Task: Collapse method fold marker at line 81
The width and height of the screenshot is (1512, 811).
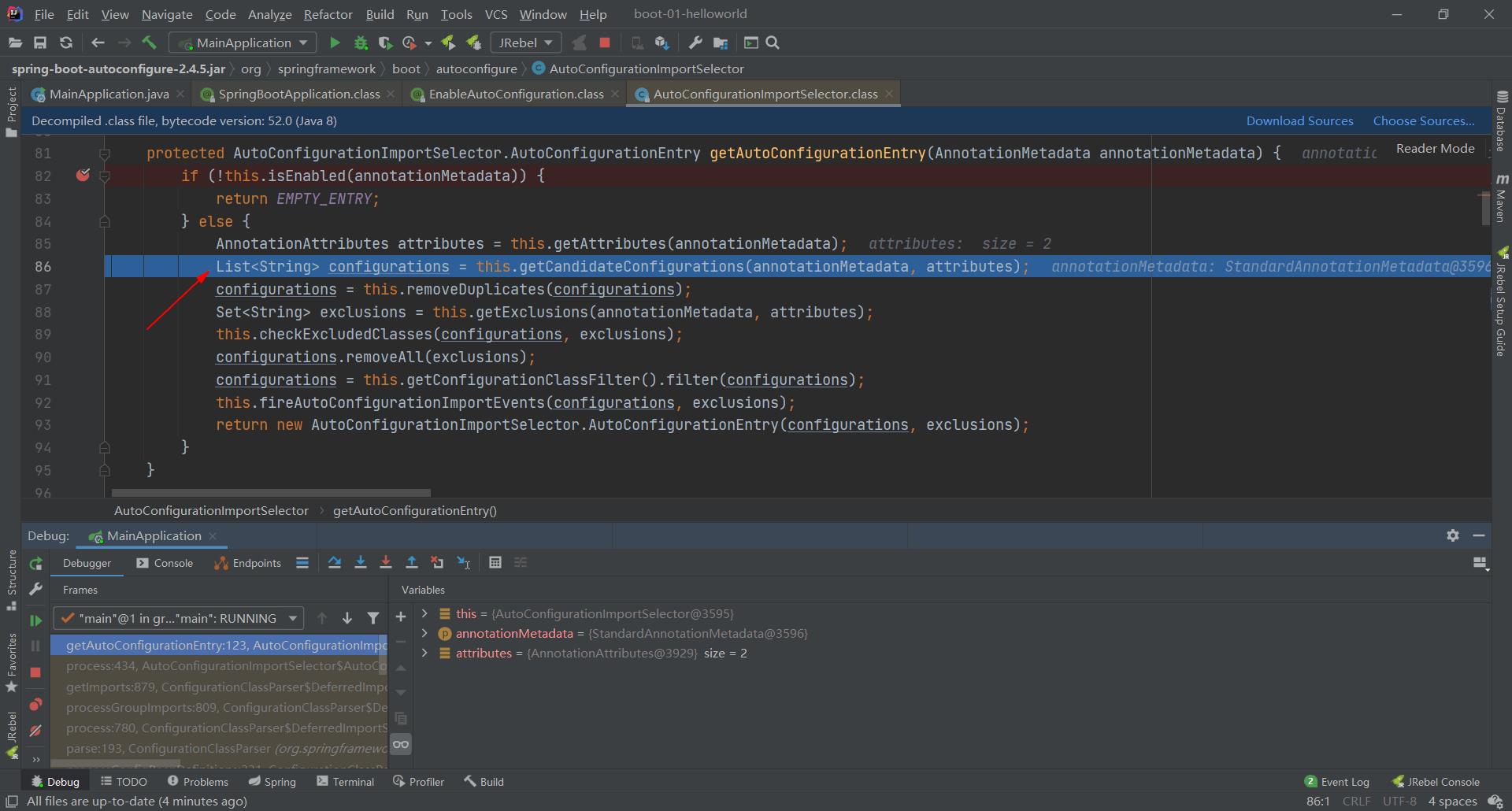Action: point(104,153)
